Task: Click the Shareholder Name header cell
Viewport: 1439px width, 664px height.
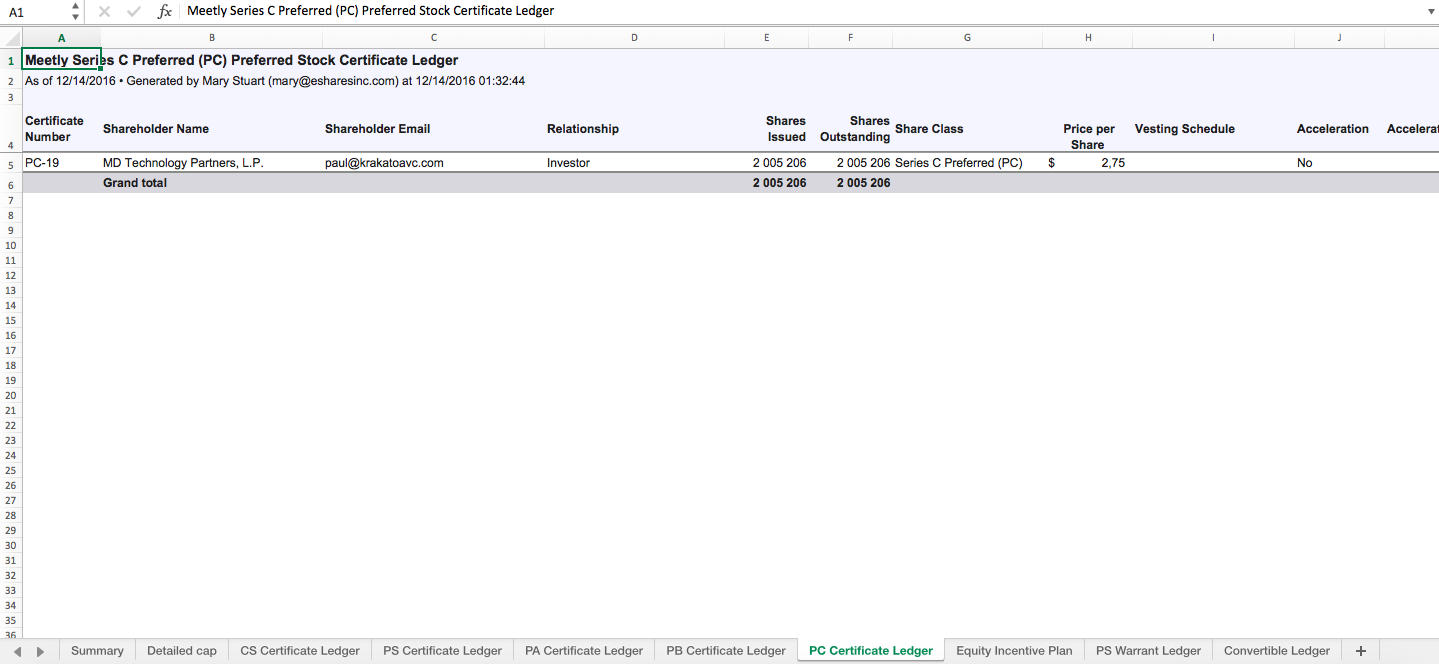Action: [212, 129]
